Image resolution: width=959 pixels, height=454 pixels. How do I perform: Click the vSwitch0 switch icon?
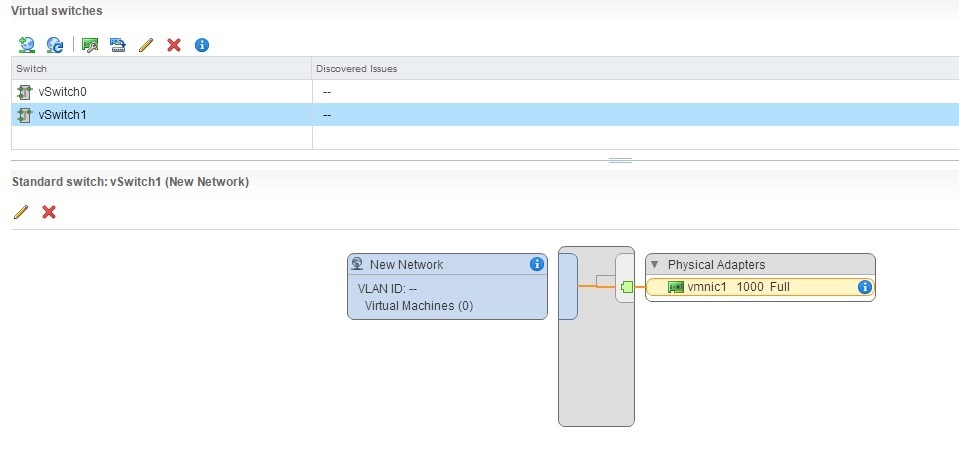point(24,92)
